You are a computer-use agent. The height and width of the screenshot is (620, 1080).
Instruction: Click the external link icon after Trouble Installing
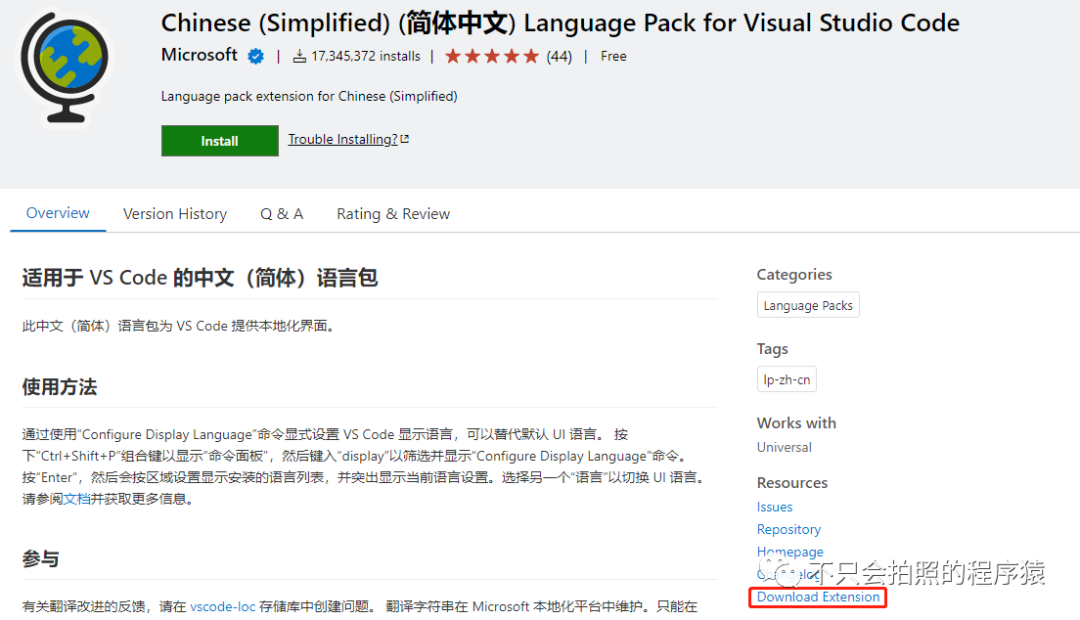coord(405,139)
